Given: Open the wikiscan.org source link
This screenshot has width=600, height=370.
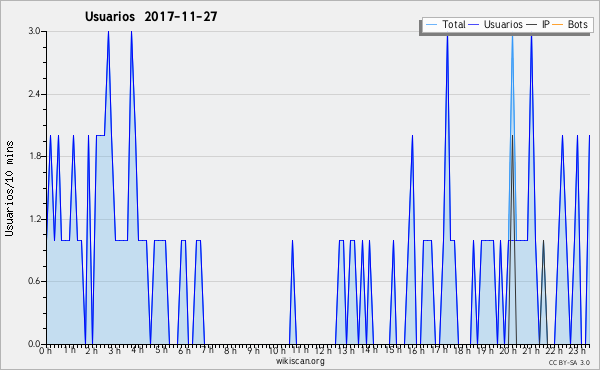Looking at the screenshot, I should coord(300,361).
